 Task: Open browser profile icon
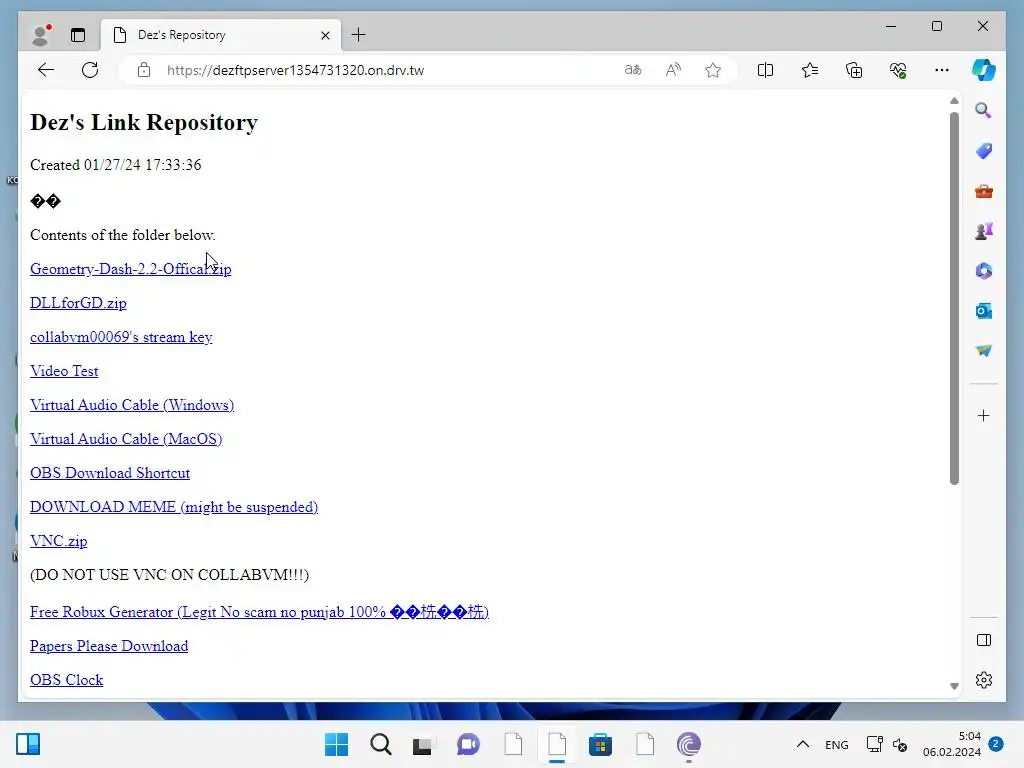click(42, 35)
